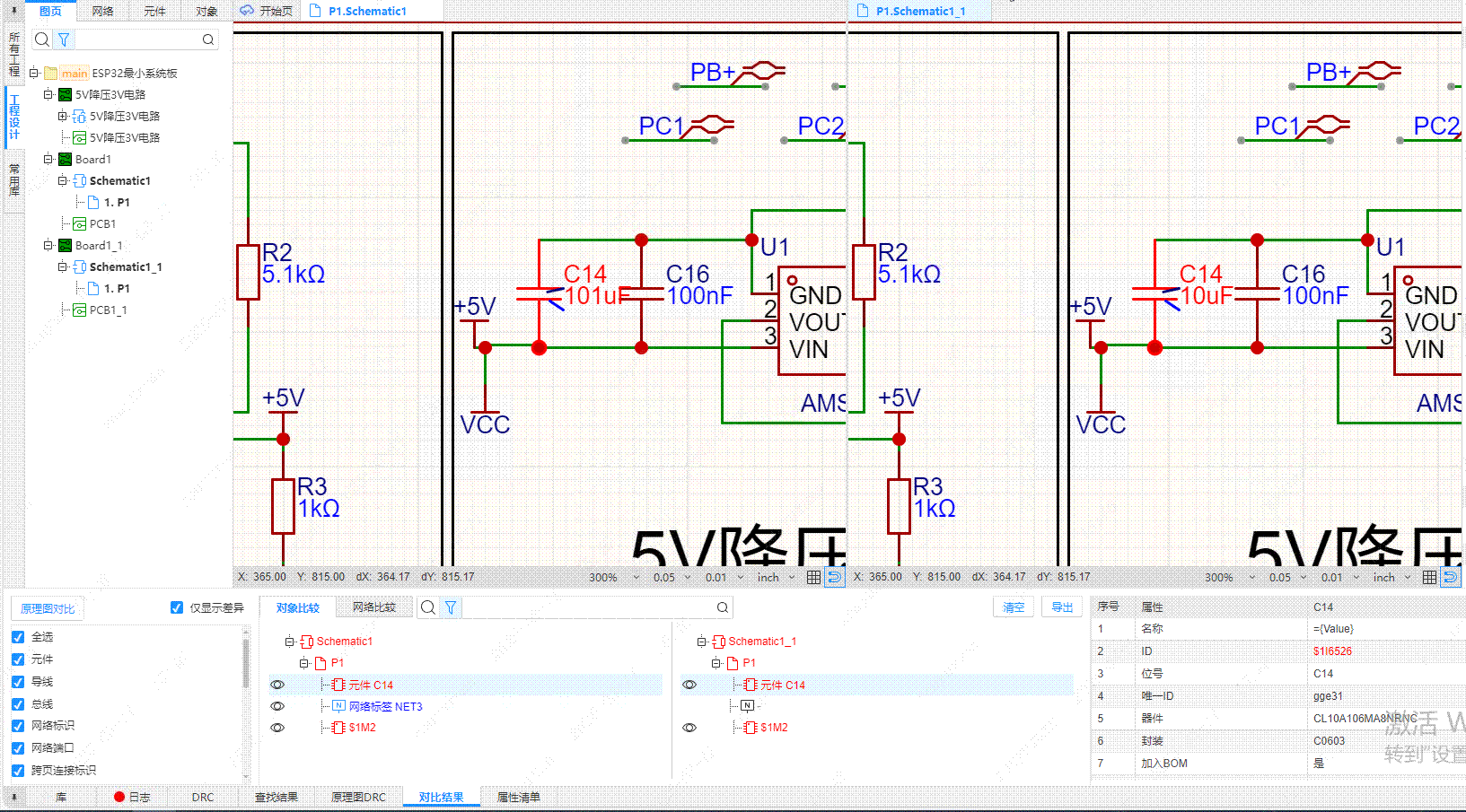
Task: Uncheck the 导线 checkbox
Action: tap(18, 682)
